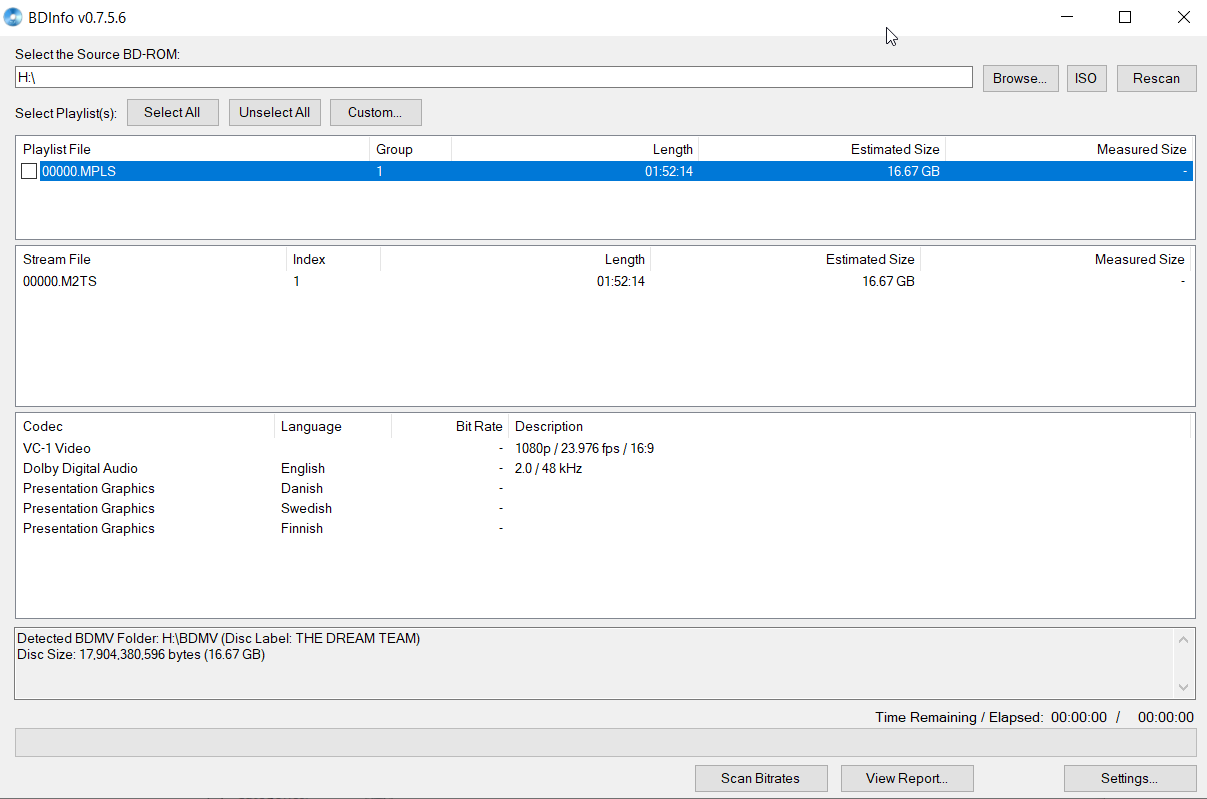Click the Time Remaining / Elapsed label
1207x799 pixels.
pyautogui.click(x=959, y=717)
